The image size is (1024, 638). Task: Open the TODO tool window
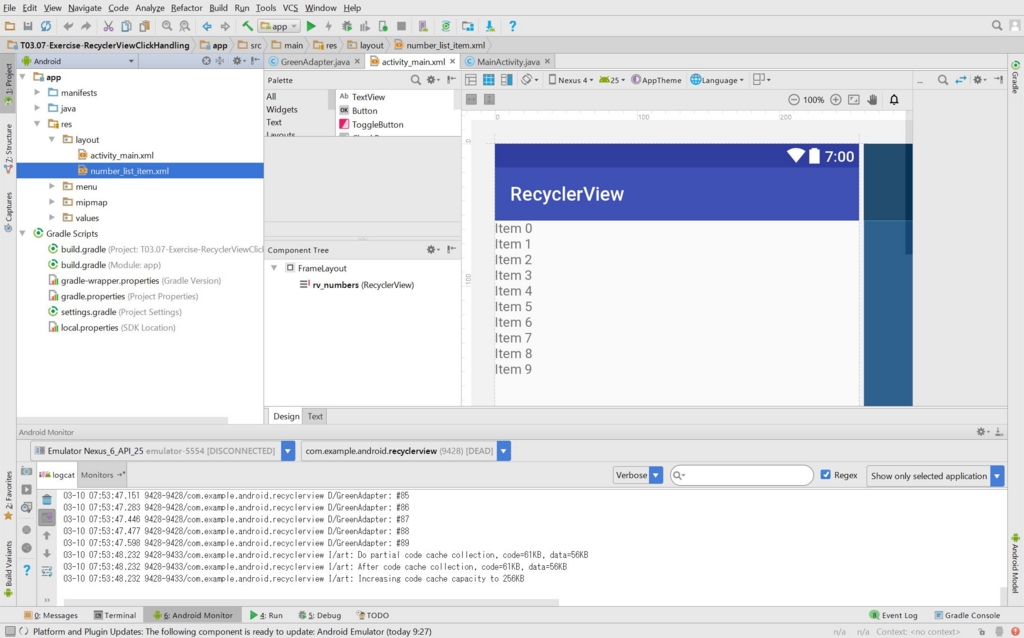pos(372,615)
